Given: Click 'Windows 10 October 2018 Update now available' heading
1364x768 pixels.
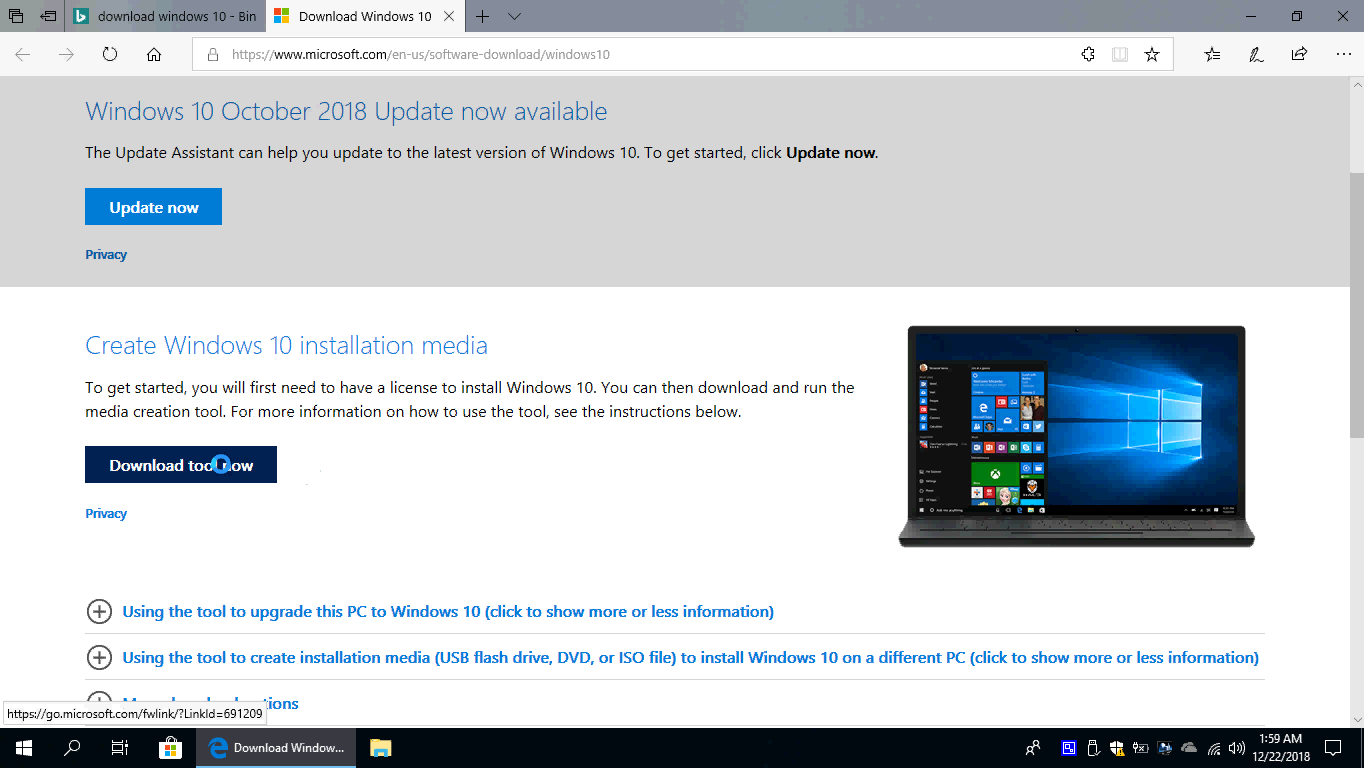Looking at the screenshot, I should point(346,111).
